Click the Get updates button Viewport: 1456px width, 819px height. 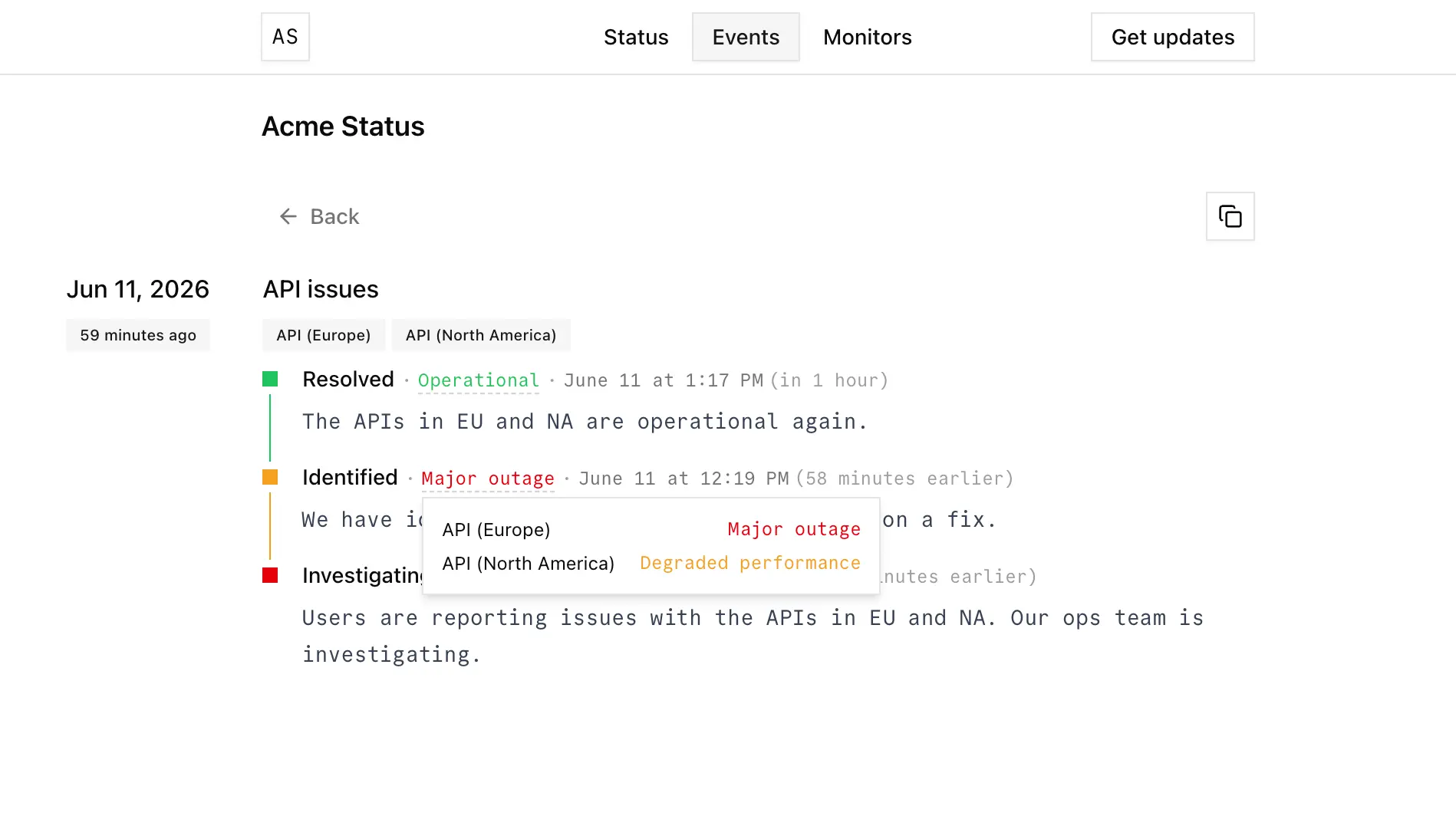1173,37
